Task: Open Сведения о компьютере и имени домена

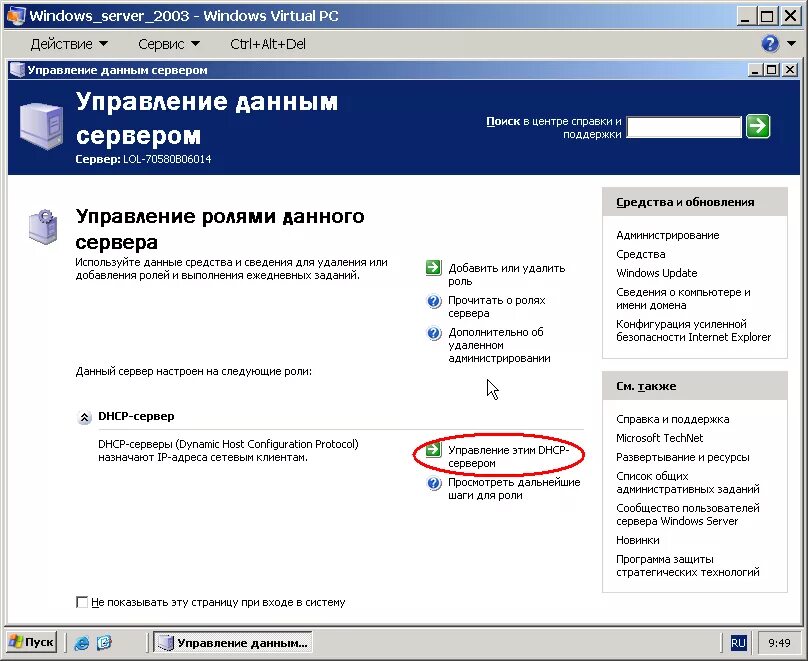Action: (x=683, y=298)
